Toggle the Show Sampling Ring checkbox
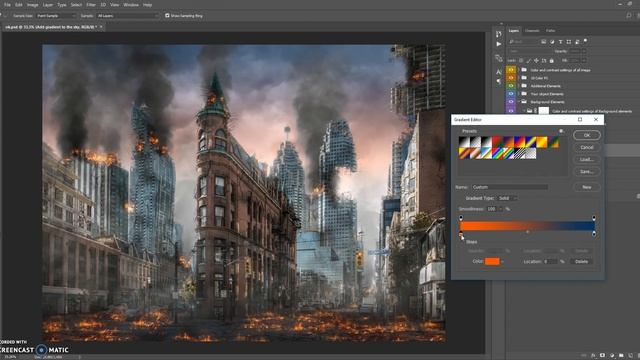The width and height of the screenshot is (640, 360). (x=167, y=16)
